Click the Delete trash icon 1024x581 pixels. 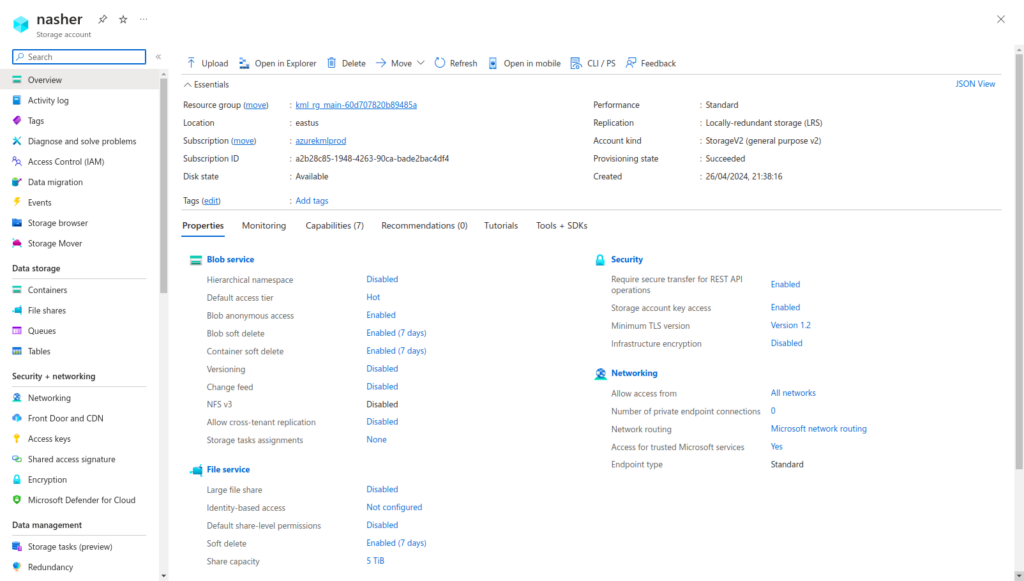[333, 63]
